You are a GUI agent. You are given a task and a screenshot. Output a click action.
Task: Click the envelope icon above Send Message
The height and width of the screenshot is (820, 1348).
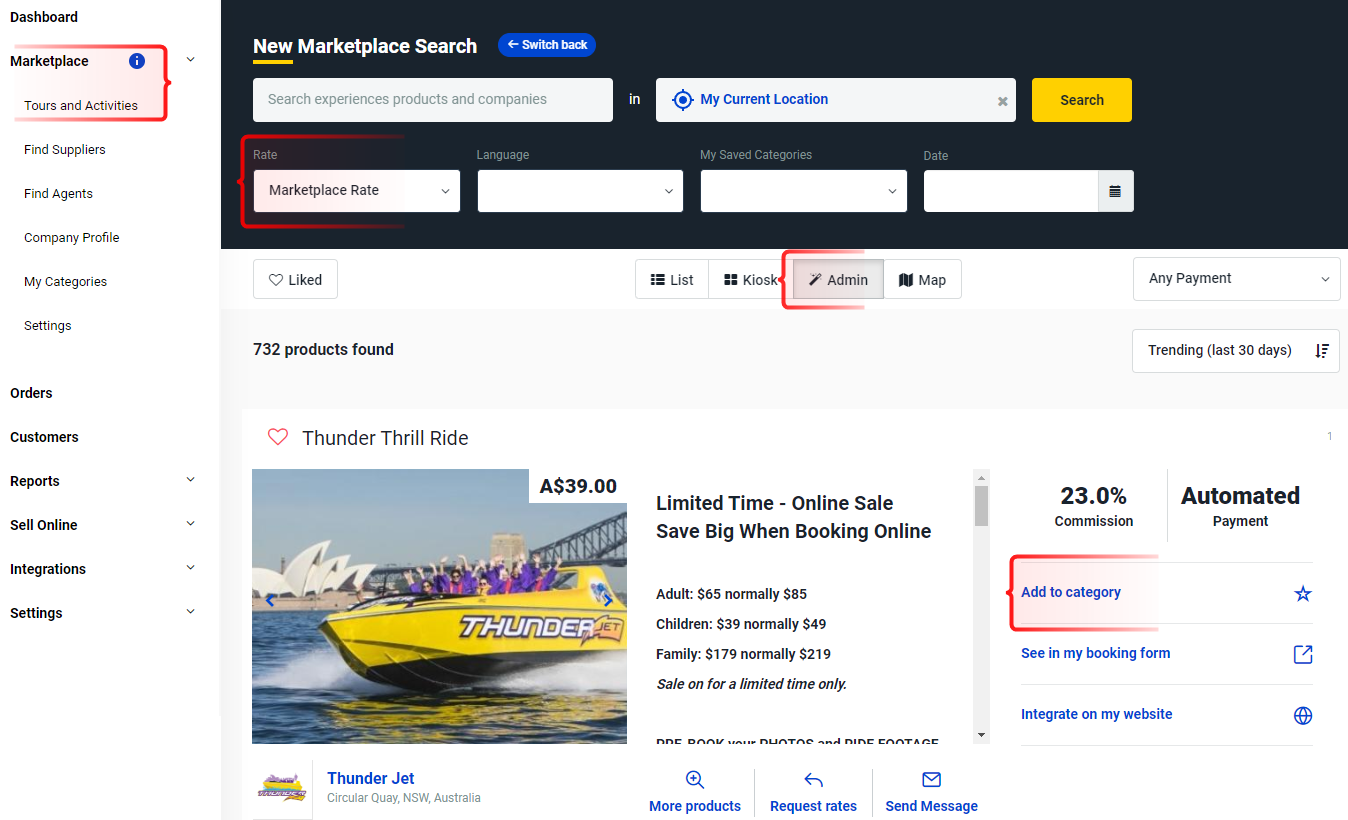[x=931, y=780]
